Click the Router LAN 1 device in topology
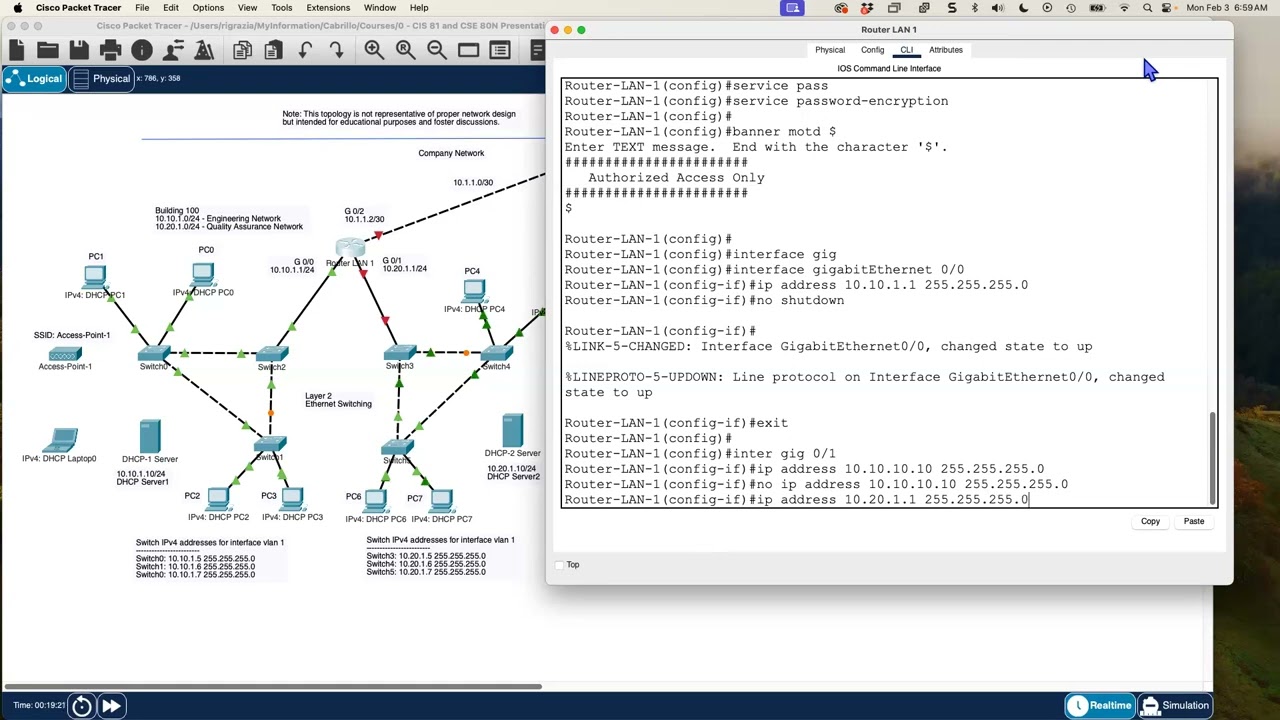Image resolution: width=1280 pixels, height=720 pixels. [350, 248]
